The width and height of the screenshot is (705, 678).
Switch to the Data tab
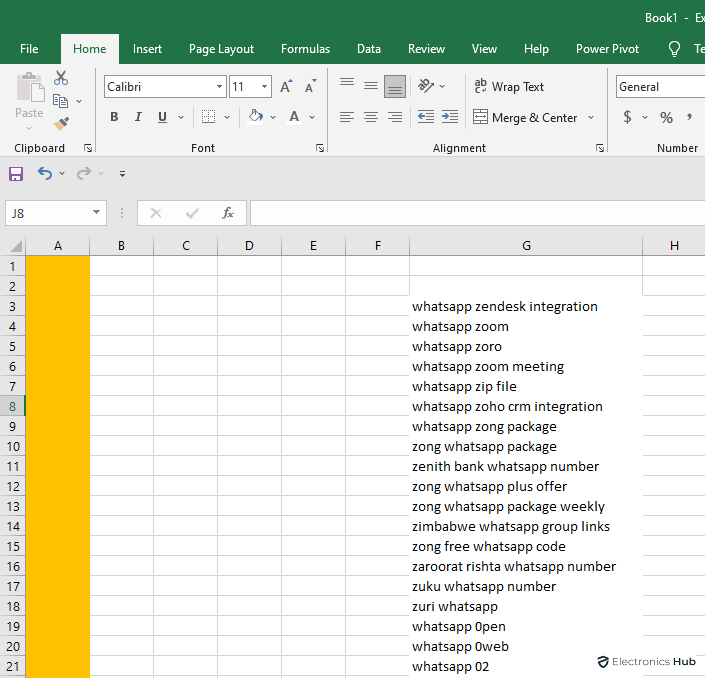[369, 49]
